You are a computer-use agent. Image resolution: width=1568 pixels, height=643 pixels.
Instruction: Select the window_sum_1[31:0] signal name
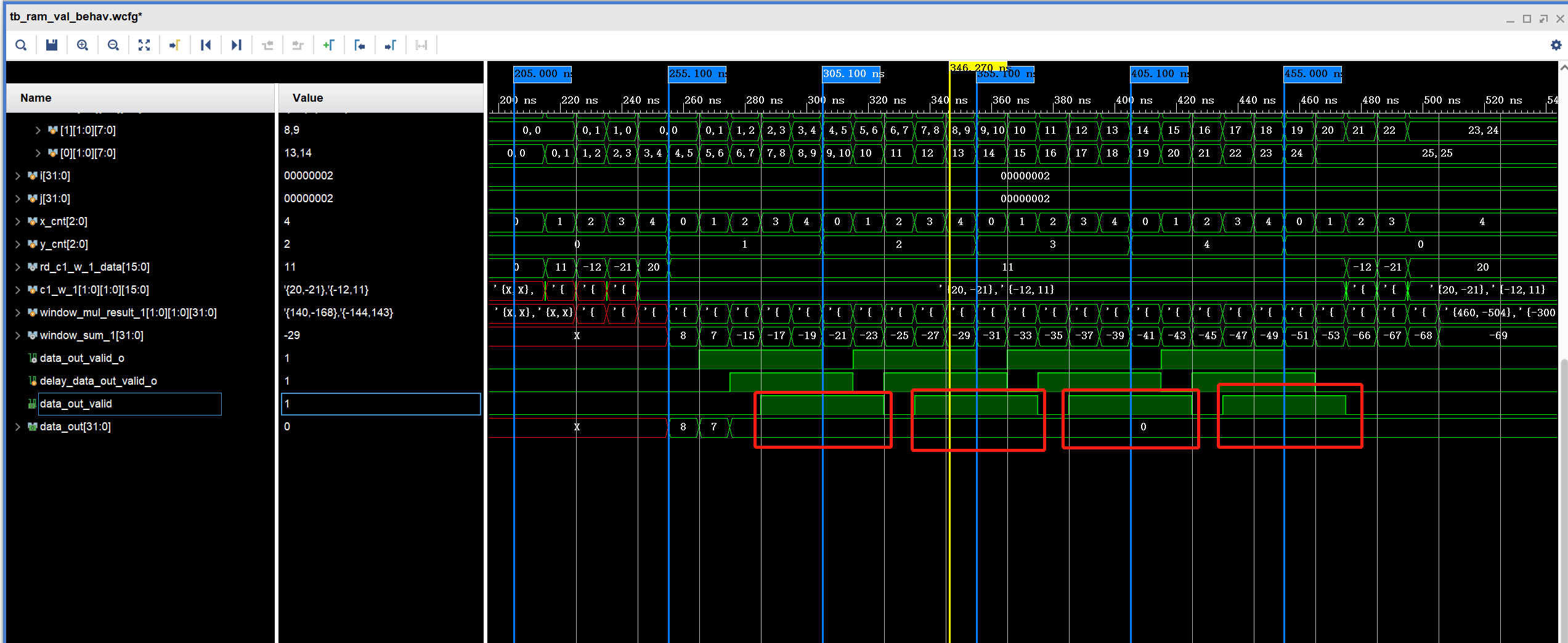coord(92,335)
